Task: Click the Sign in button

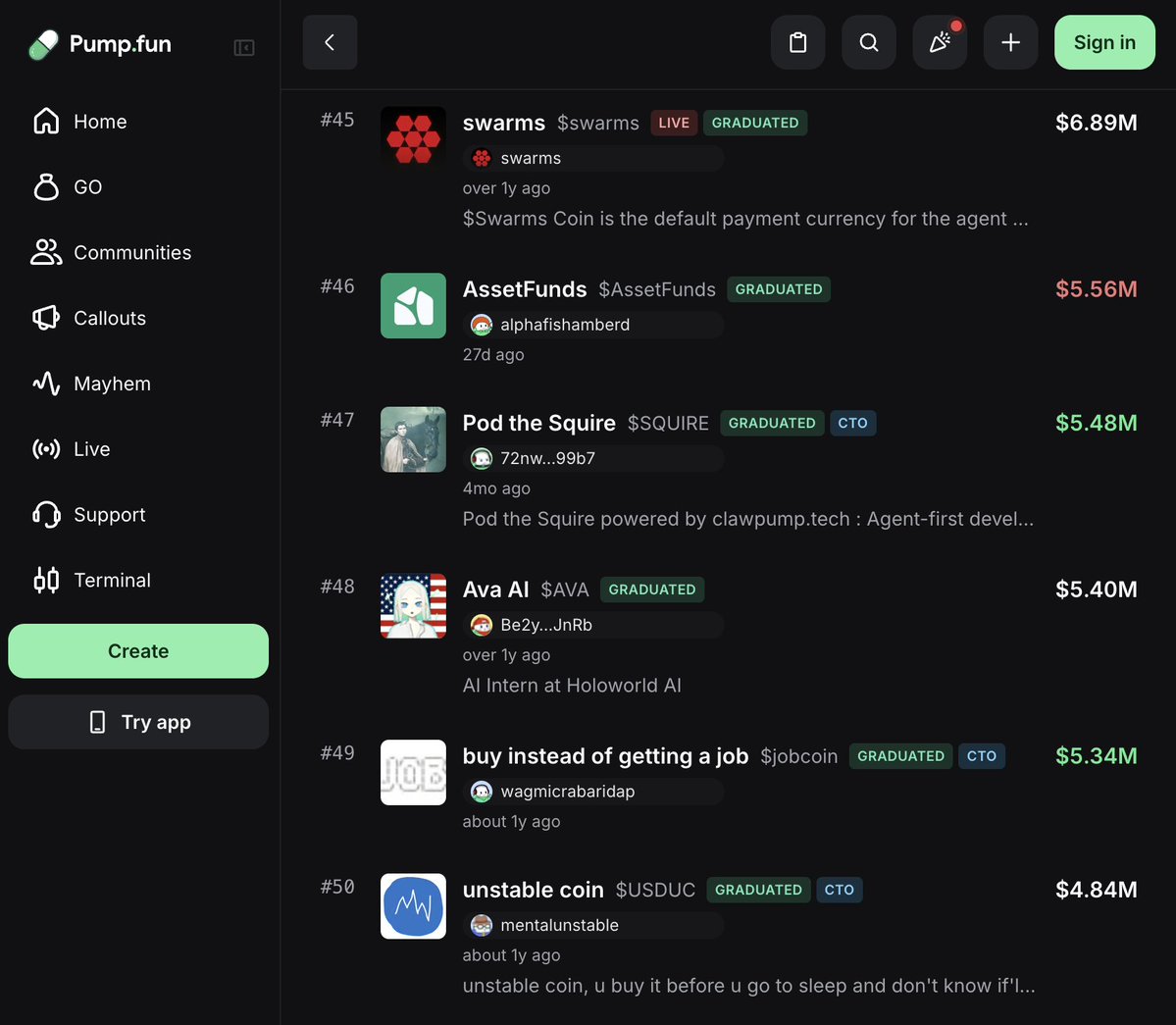Action: coord(1104,42)
